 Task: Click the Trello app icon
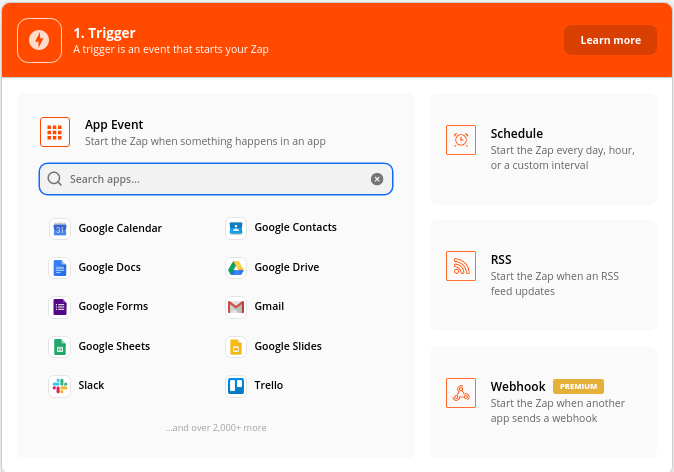pos(236,386)
